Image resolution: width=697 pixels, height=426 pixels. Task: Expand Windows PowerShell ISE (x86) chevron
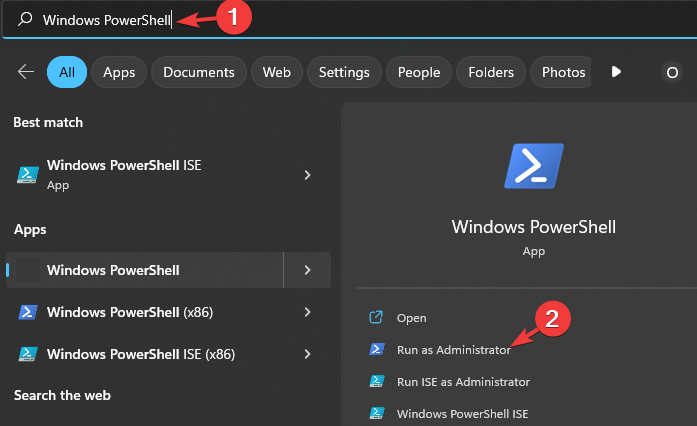click(x=307, y=354)
